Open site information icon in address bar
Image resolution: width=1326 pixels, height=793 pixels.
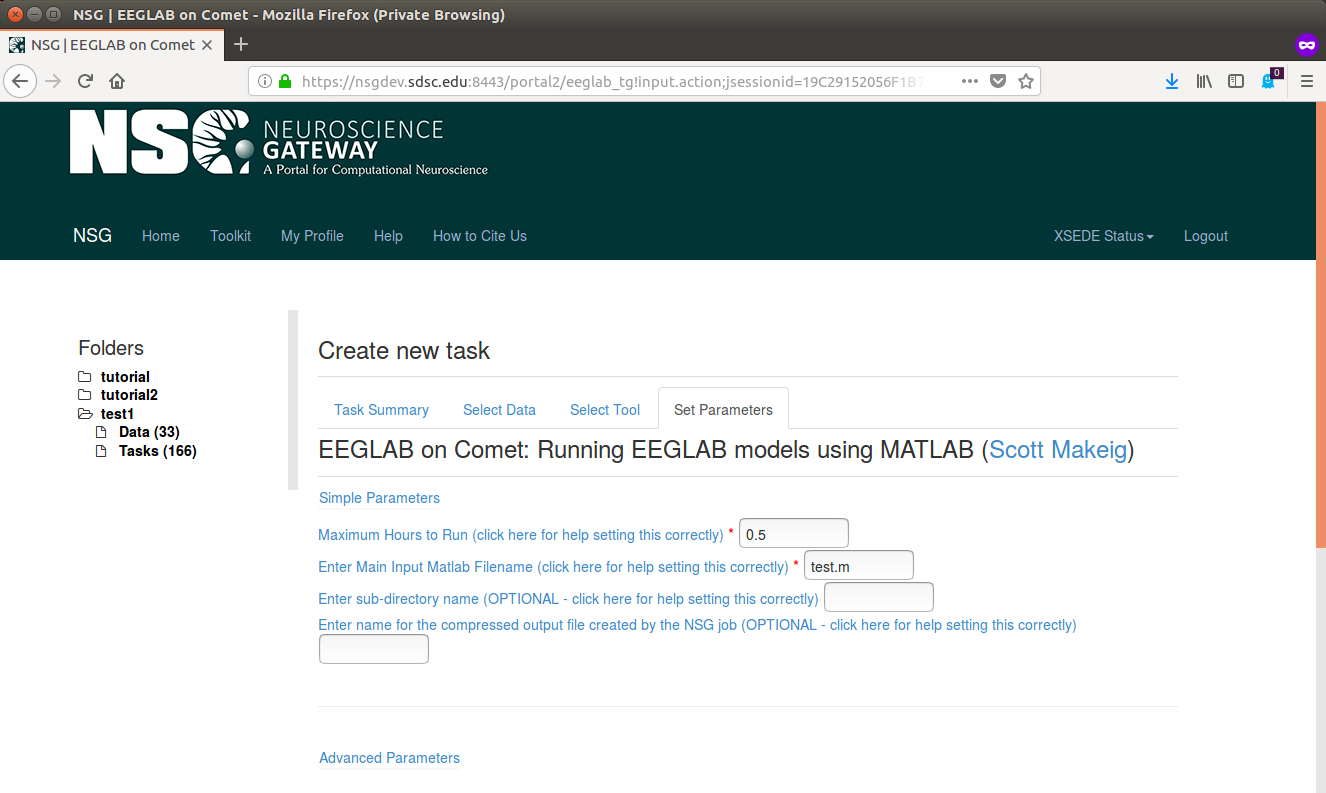(x=264, y=81)
